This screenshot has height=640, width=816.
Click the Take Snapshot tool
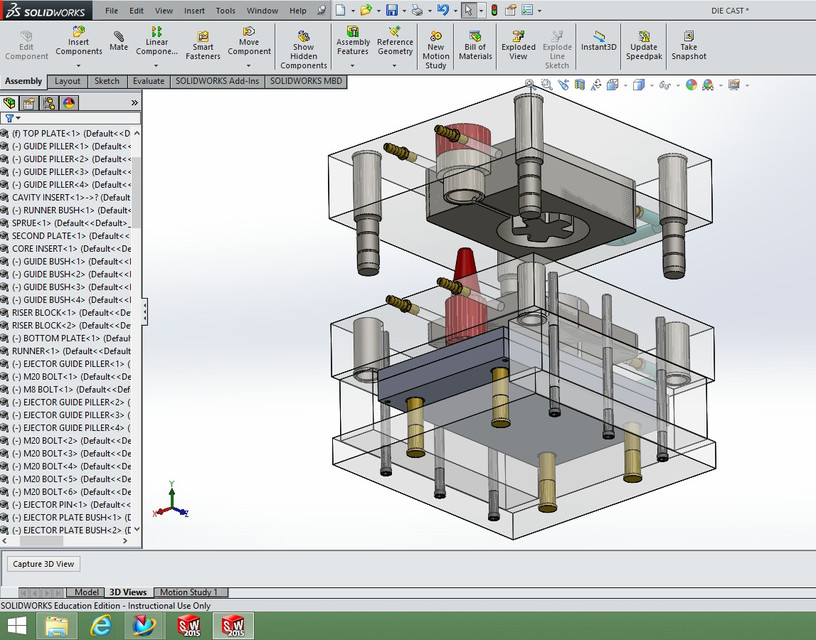pyautogui.click(x=688, y=44)
